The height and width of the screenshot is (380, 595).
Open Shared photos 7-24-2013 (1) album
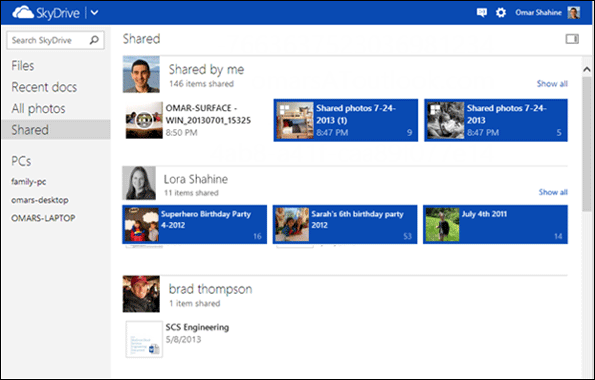346,120
